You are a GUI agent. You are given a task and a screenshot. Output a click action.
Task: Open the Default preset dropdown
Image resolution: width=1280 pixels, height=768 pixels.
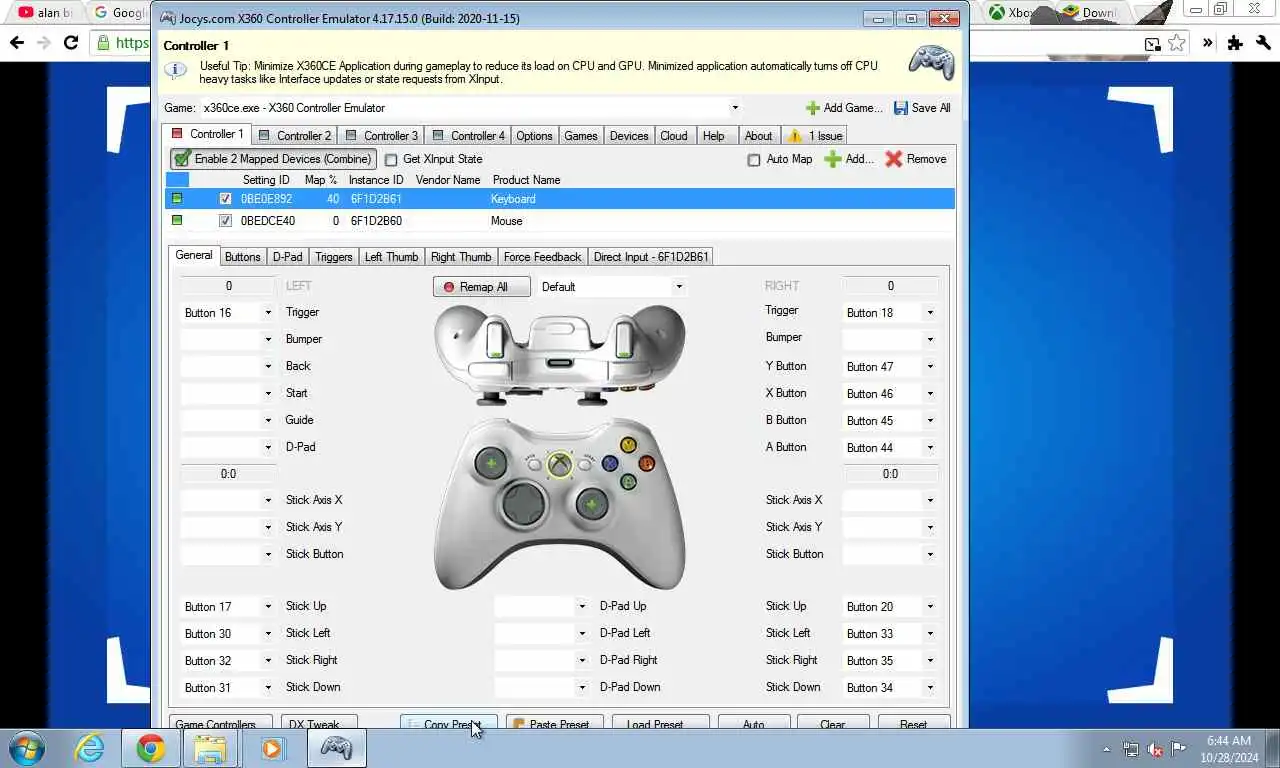tap(679, 287)
